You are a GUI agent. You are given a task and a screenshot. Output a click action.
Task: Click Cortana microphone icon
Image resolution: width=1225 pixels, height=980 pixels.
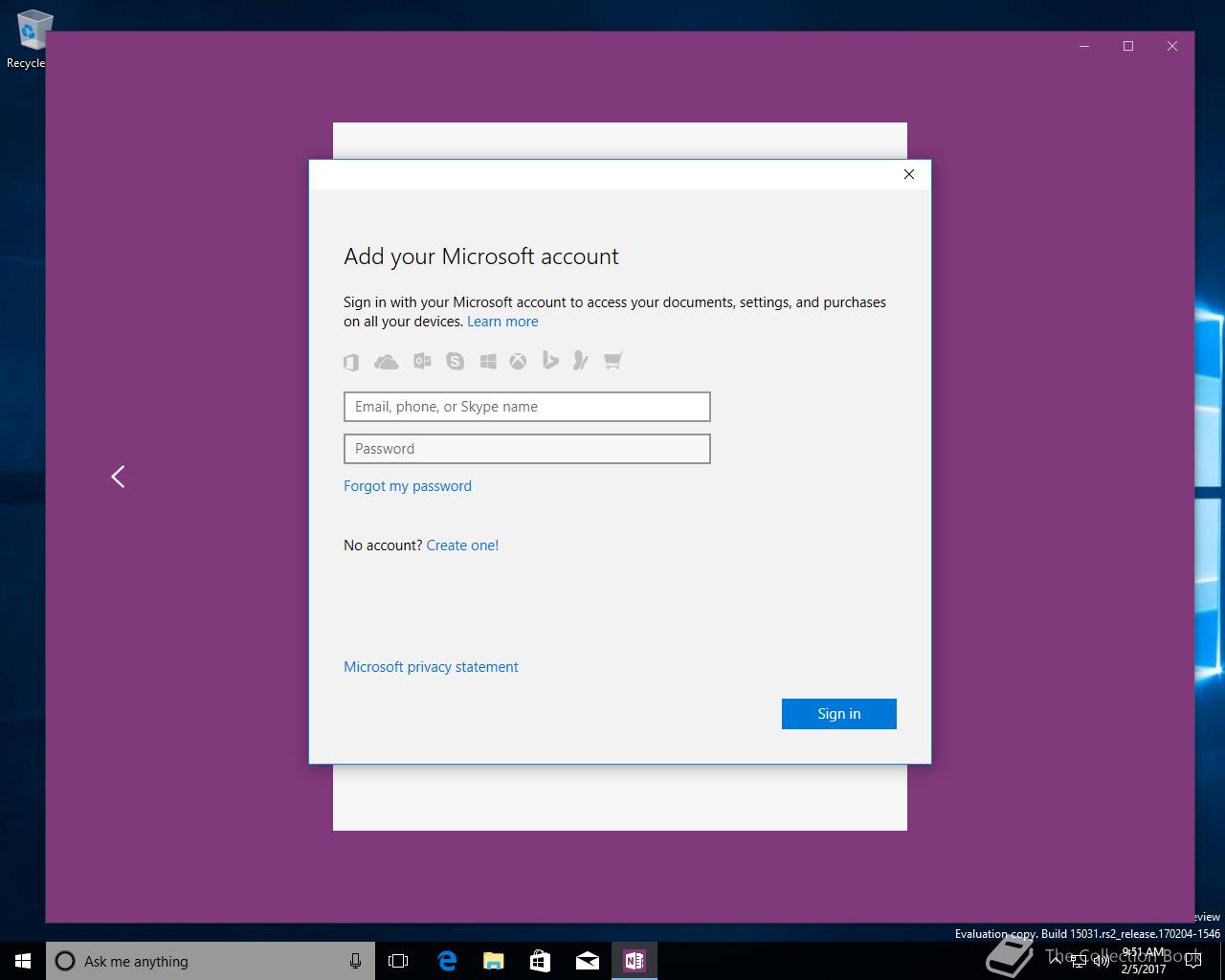(x=355, y=961)
